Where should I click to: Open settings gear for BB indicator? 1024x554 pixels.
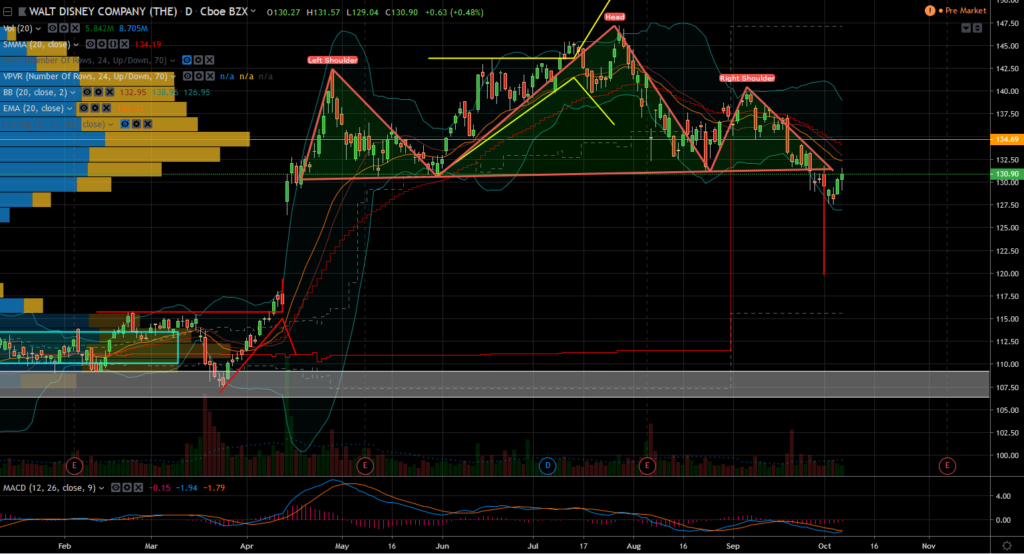tap(99, 92)
